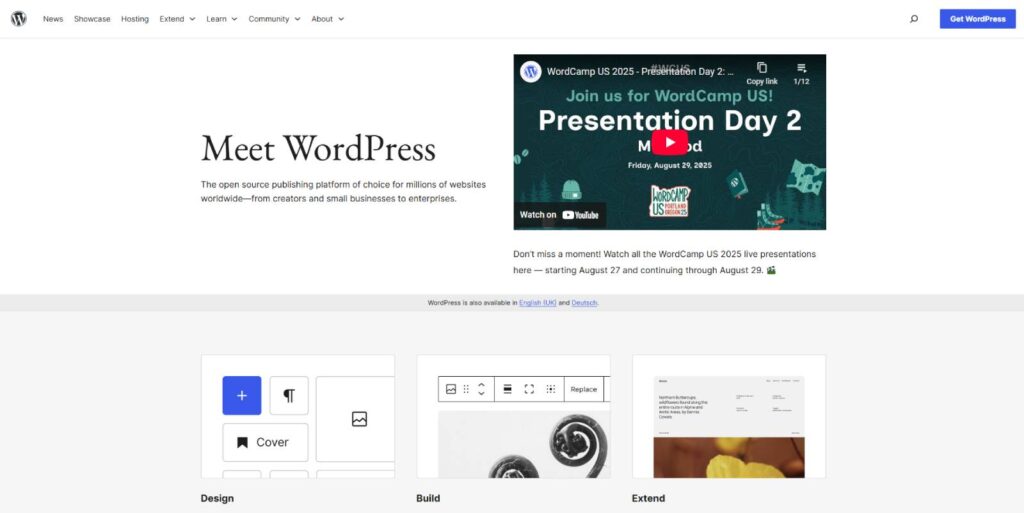Open the Showcase menu item
The height and width of the screenshot is (513, 1024).
coord(92,19)
